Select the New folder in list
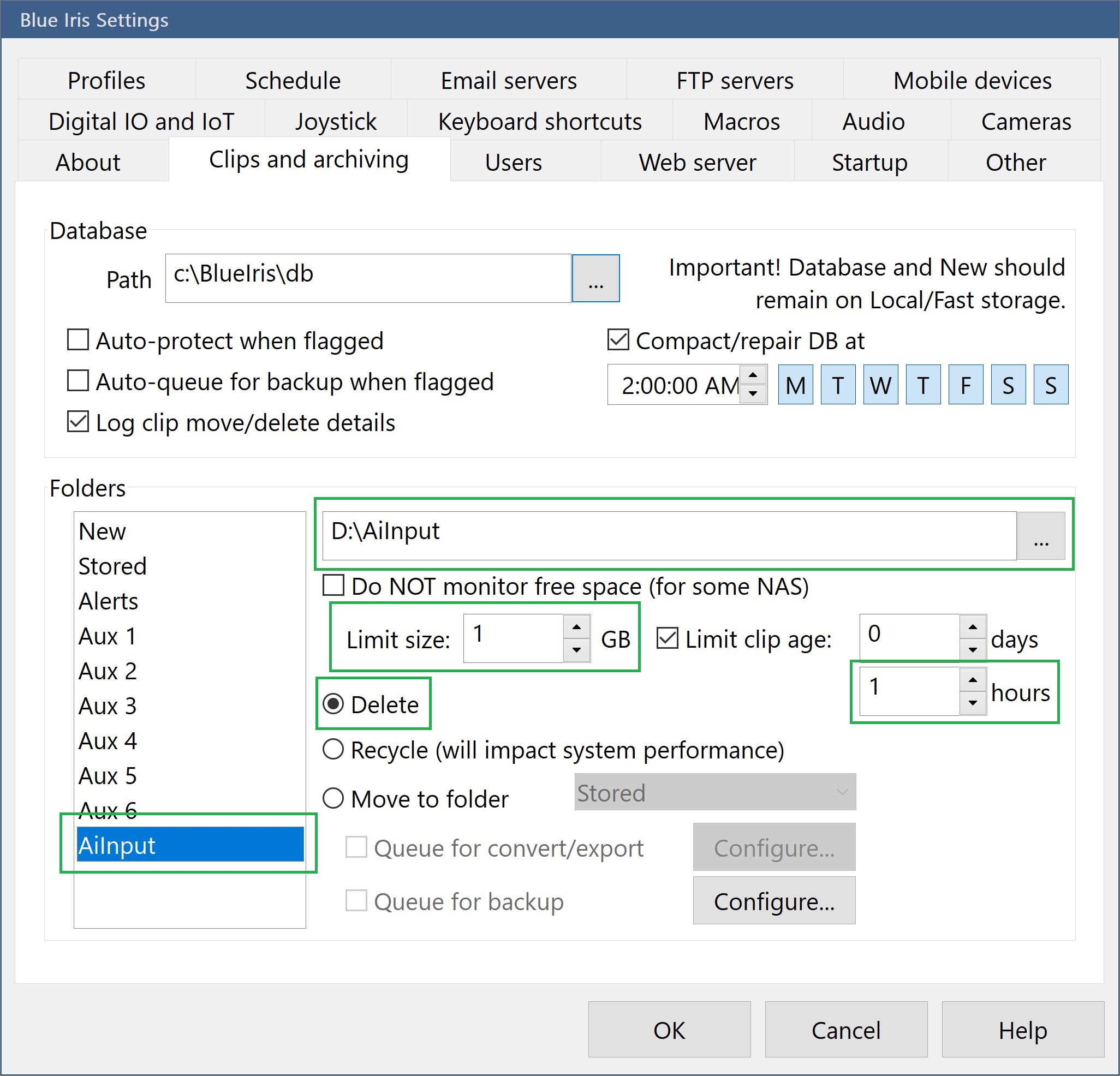This screenshot has width=1120, height=1076. 190,531
